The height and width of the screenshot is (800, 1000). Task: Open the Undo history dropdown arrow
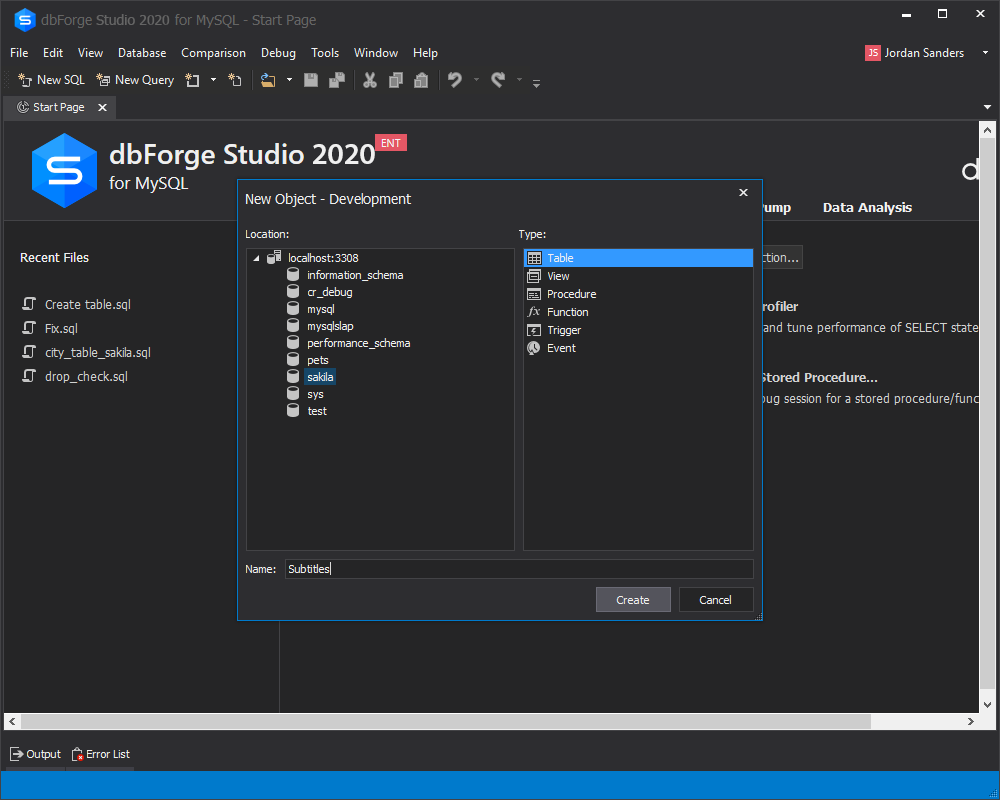point(476,80)
